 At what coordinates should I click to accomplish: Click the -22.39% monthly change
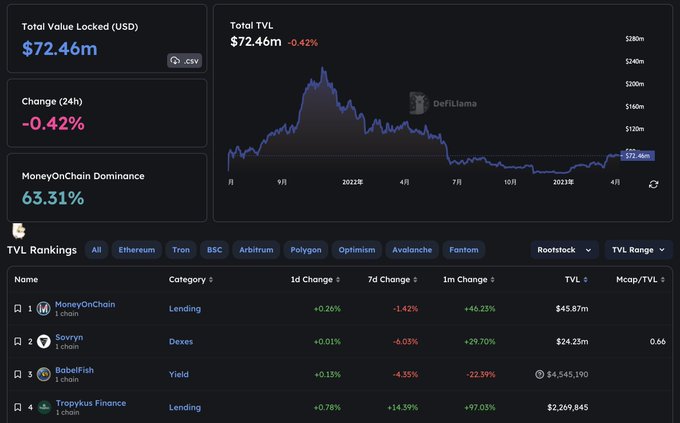pyautogui.click(x=481, y=374)
